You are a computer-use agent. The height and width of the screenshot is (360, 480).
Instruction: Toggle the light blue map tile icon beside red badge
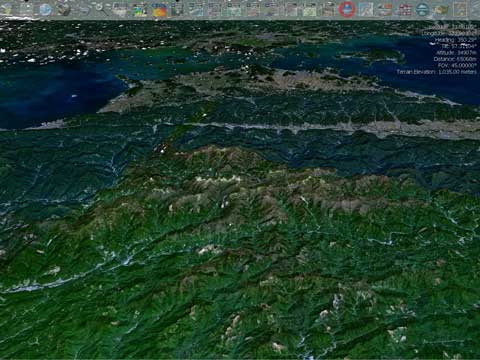tap(366, 9)
